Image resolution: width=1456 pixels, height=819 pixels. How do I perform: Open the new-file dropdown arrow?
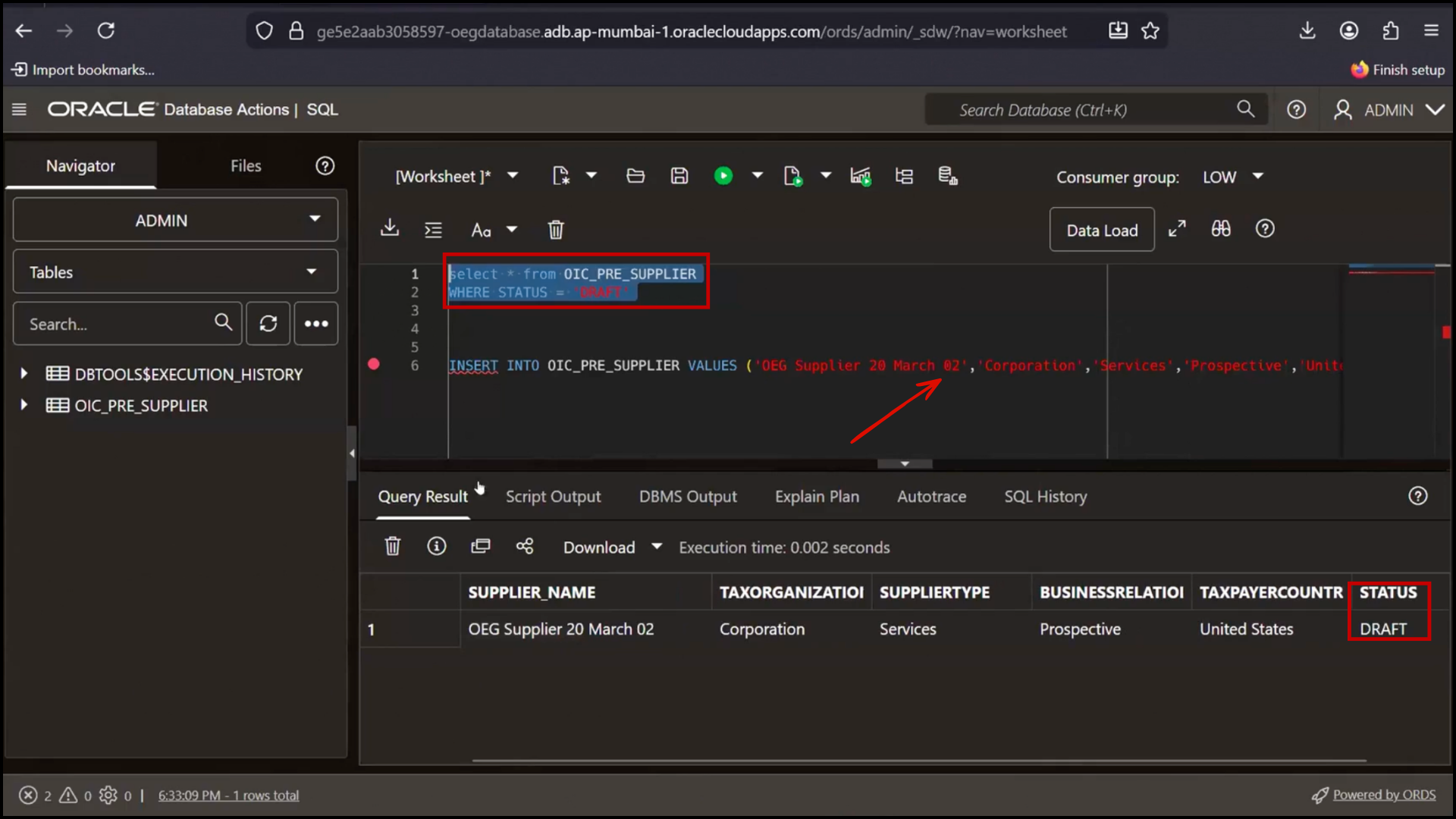click(x=591, y=176)
